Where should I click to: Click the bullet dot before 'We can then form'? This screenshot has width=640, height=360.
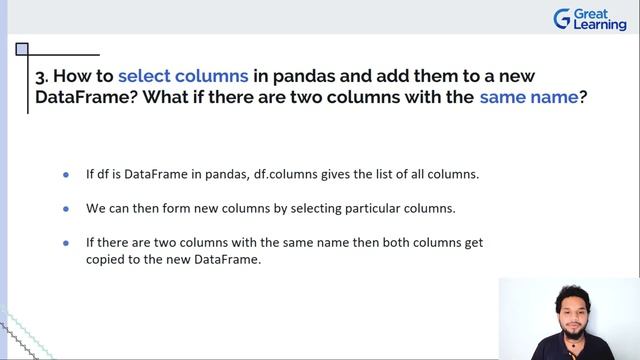coord(66,209)
